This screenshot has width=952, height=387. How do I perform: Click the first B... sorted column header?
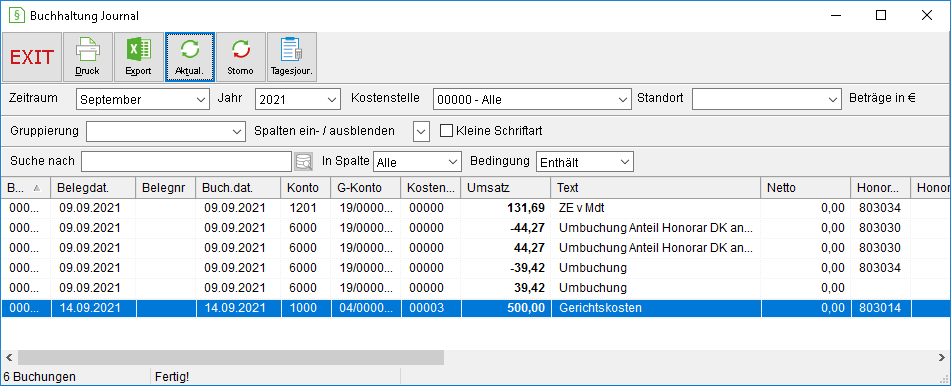tap(26, 188)
